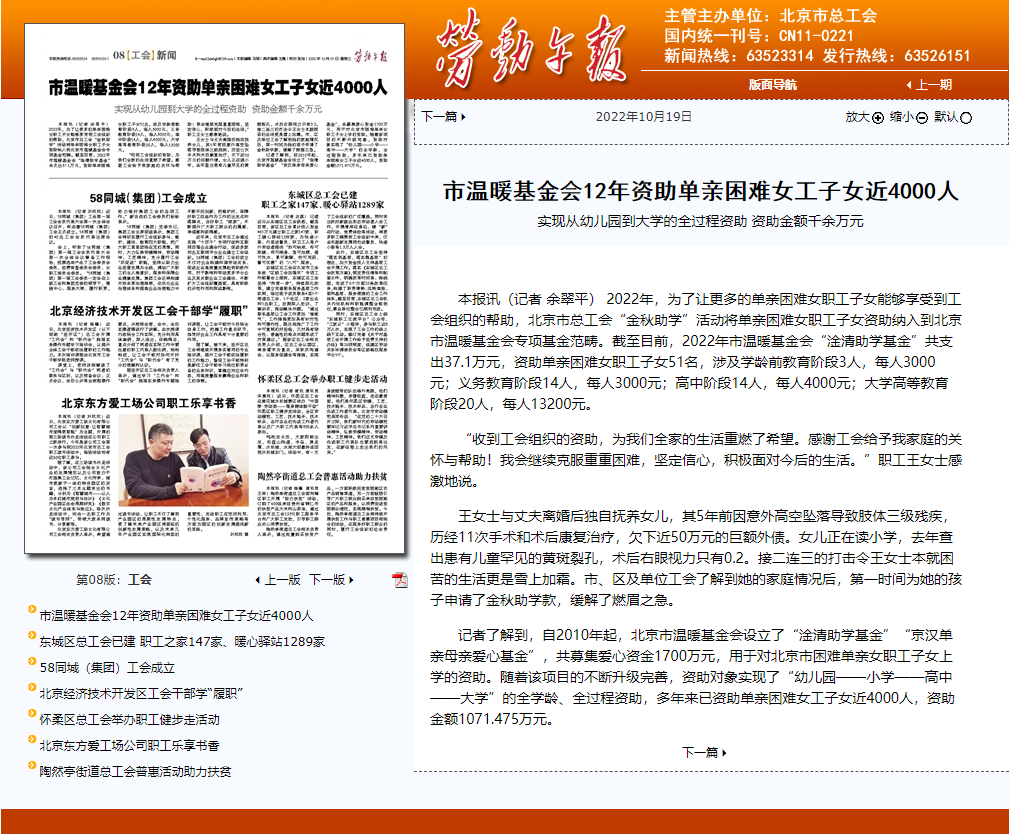The image size is (1009, 834).
Task: Click the 缩小 zoom-out minus icon
Action: [921, 117]
